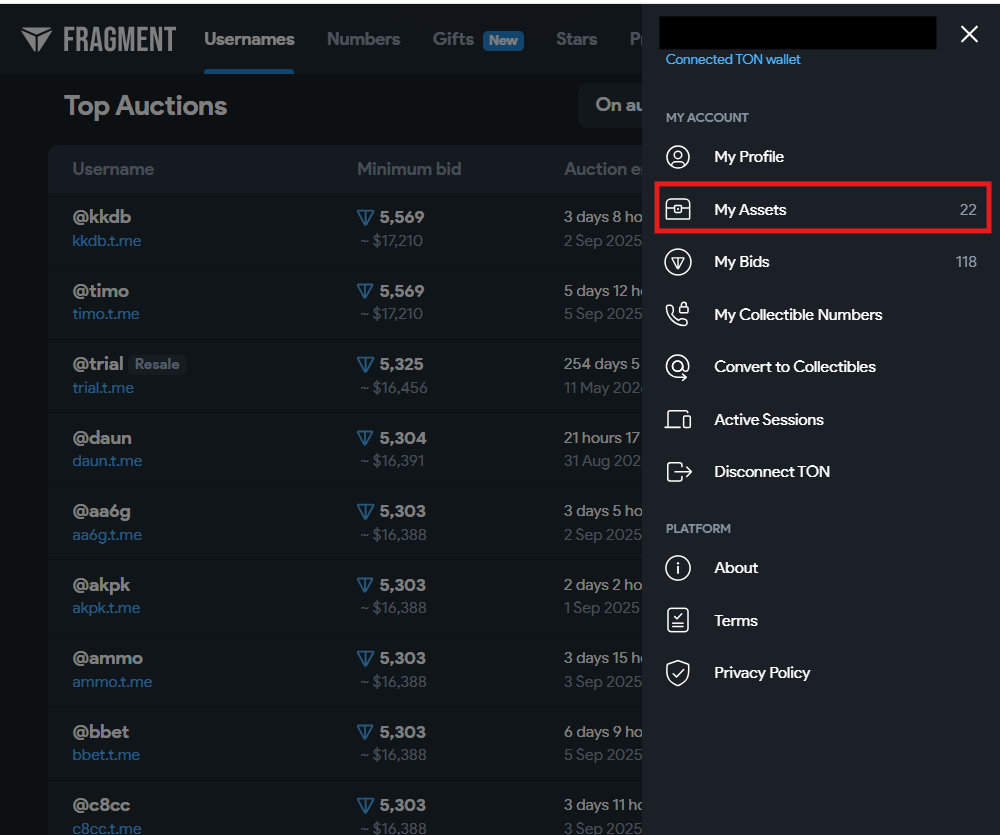Click the Privacy Policy shield icon
Image resolution: width=1000 pixels, height=835 pixels.
pyautogui.click(x=678, y=673)
